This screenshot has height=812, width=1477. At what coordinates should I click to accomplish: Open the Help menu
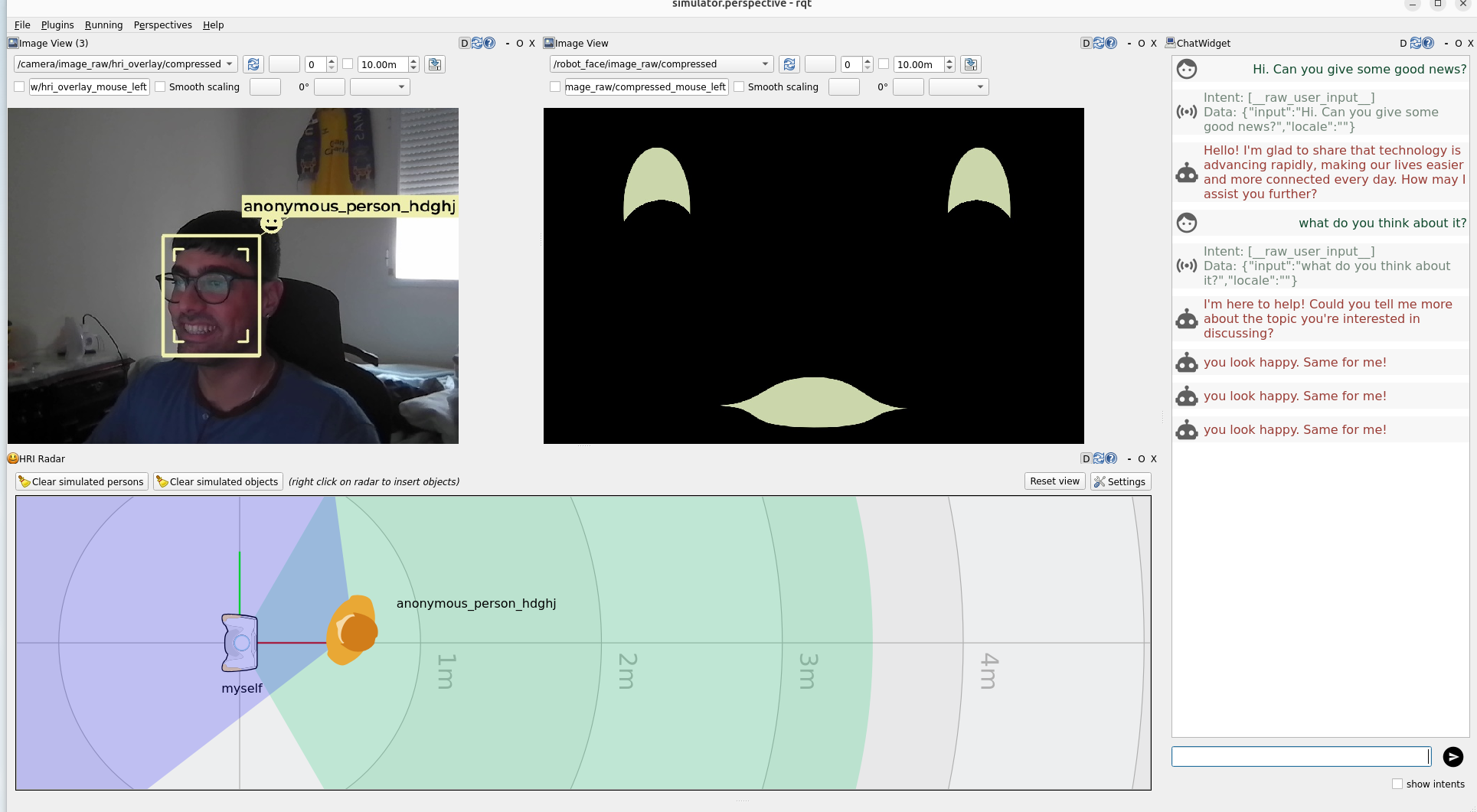213,24
